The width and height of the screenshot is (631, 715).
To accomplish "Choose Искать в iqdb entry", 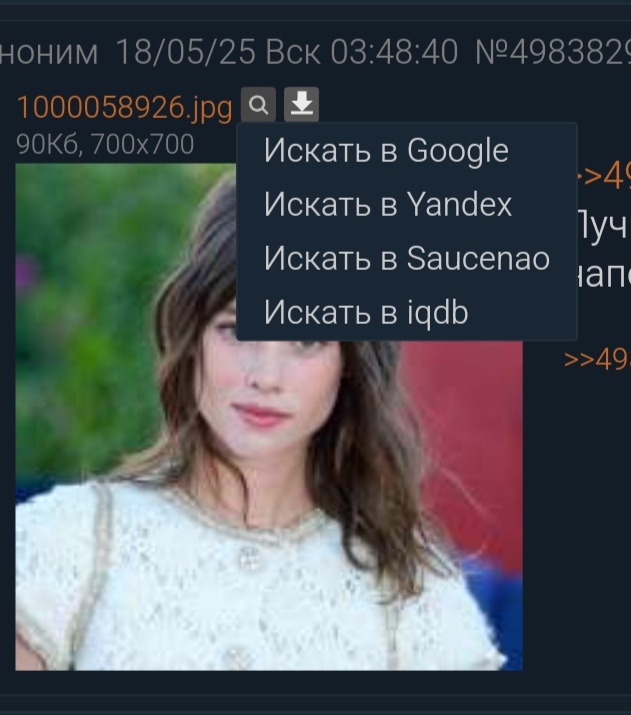I will (407, 312).
